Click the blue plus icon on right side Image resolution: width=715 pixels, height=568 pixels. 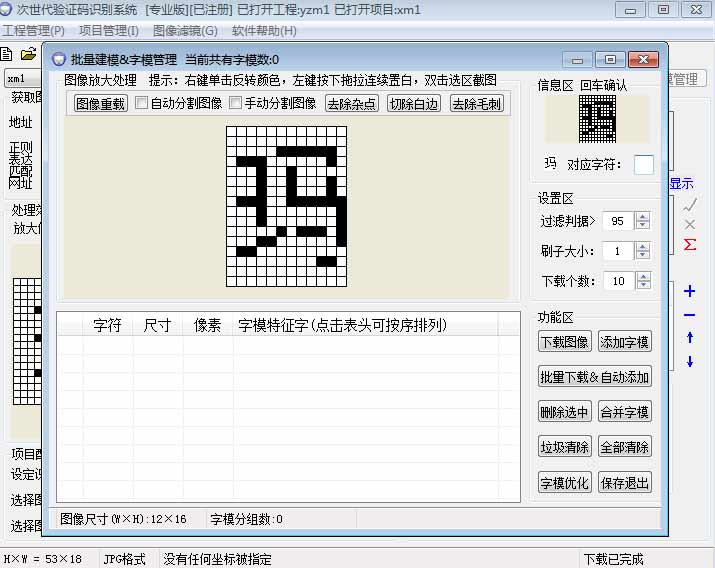[689, 292]
